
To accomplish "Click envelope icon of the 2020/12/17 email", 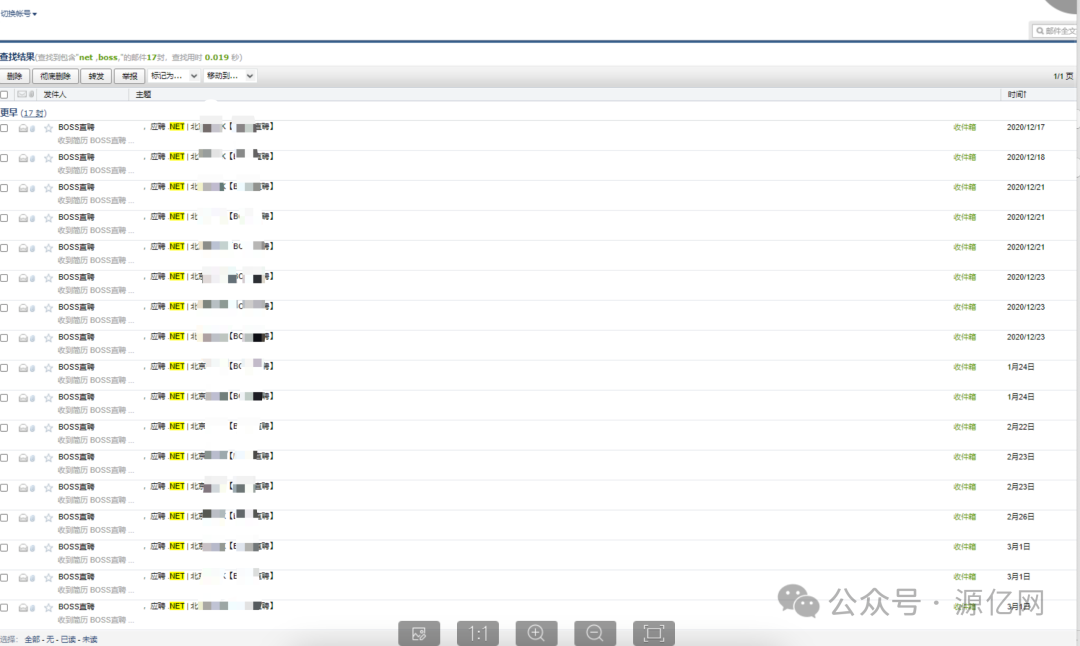I will coord(23,128).
